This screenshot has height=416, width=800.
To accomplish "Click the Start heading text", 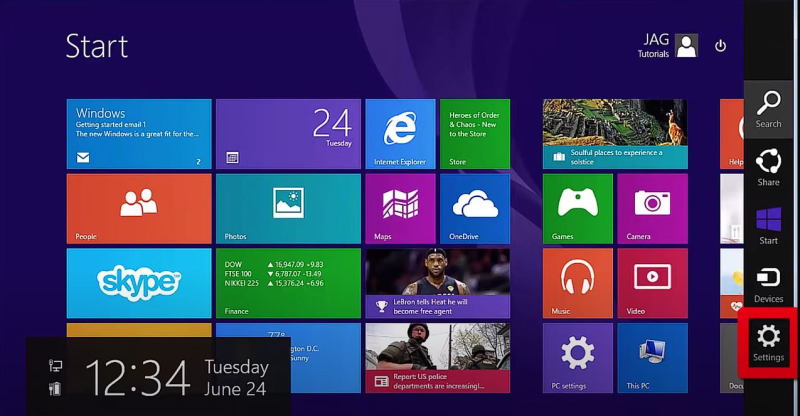I will 96,46.
